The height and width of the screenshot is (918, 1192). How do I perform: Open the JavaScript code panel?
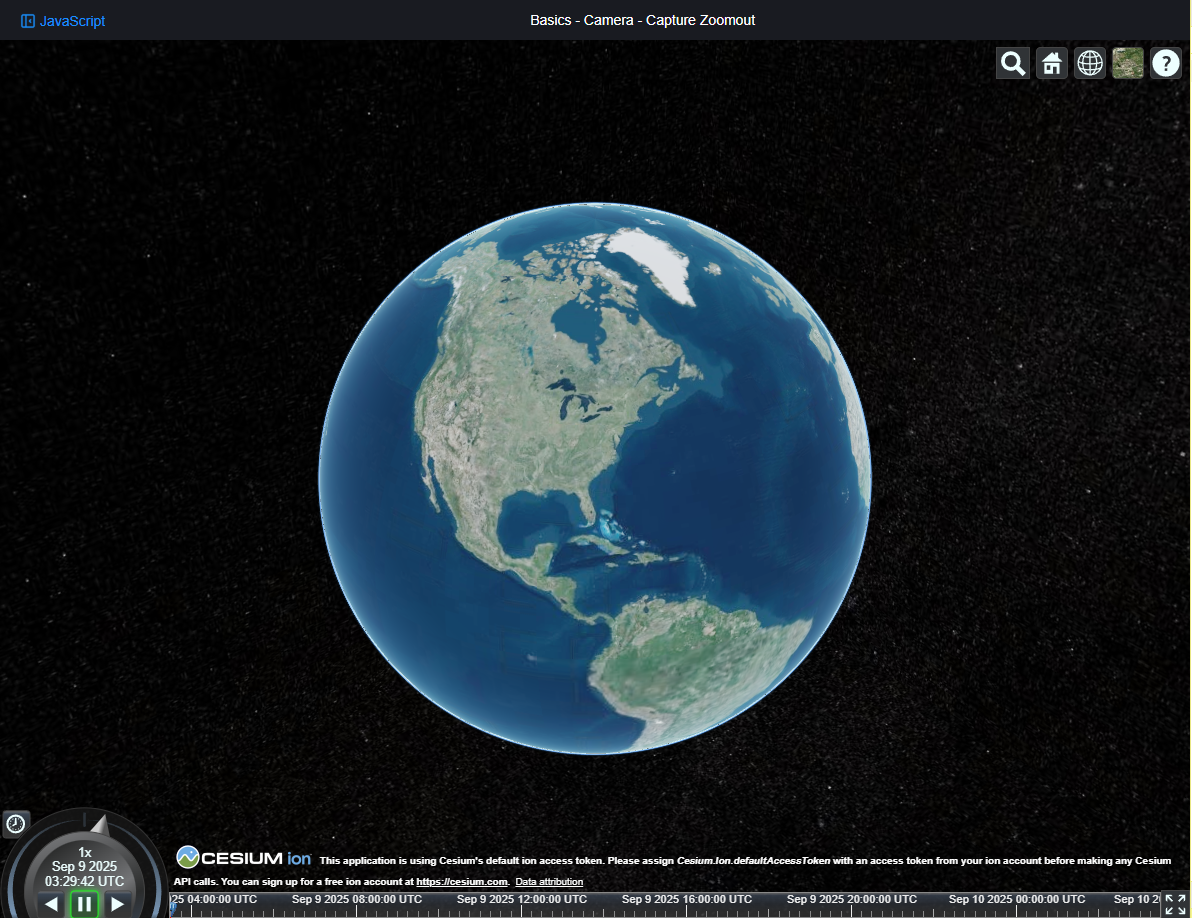[x=62, y=21]
